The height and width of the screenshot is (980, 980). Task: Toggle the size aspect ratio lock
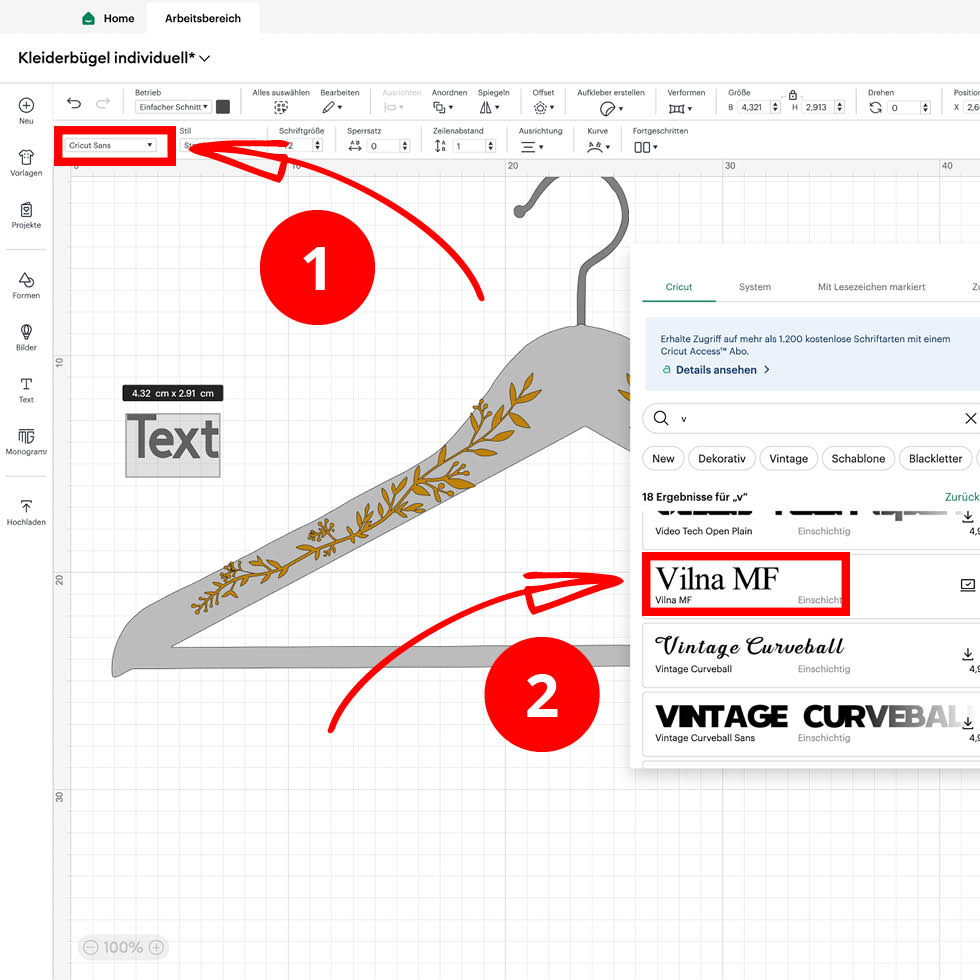(792, 94)
